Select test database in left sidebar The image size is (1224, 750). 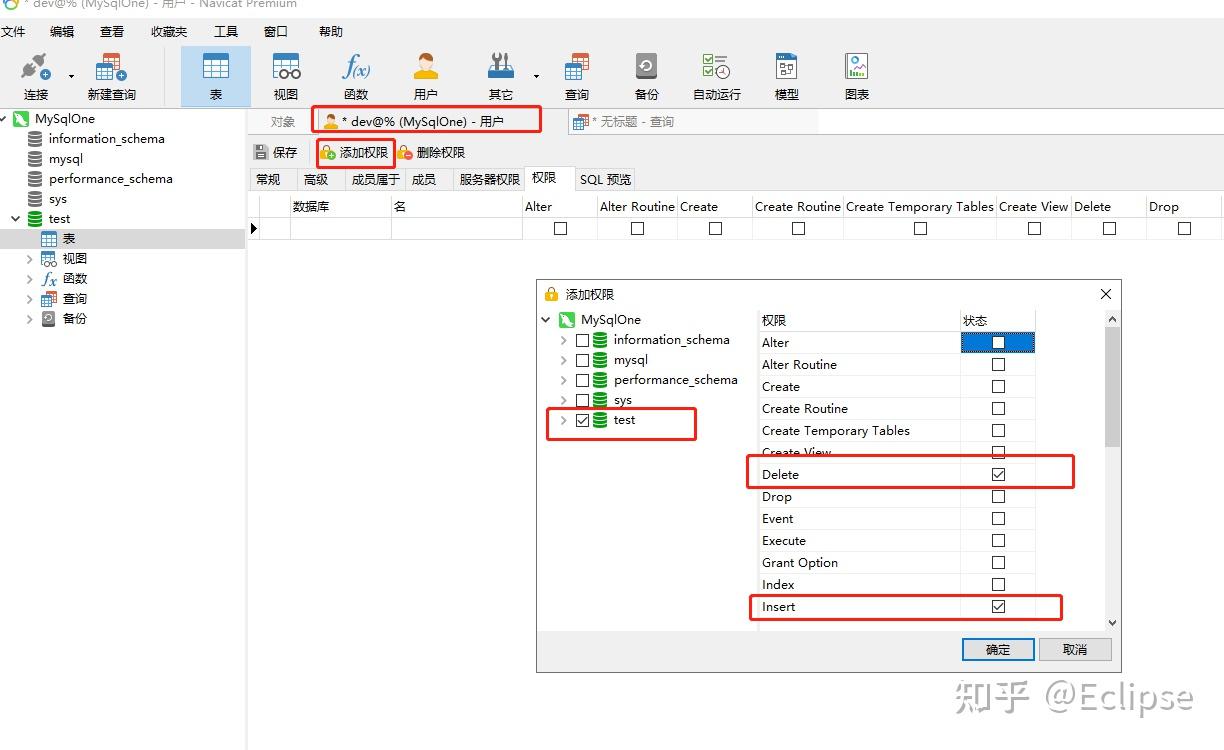[x=60, y=219]
